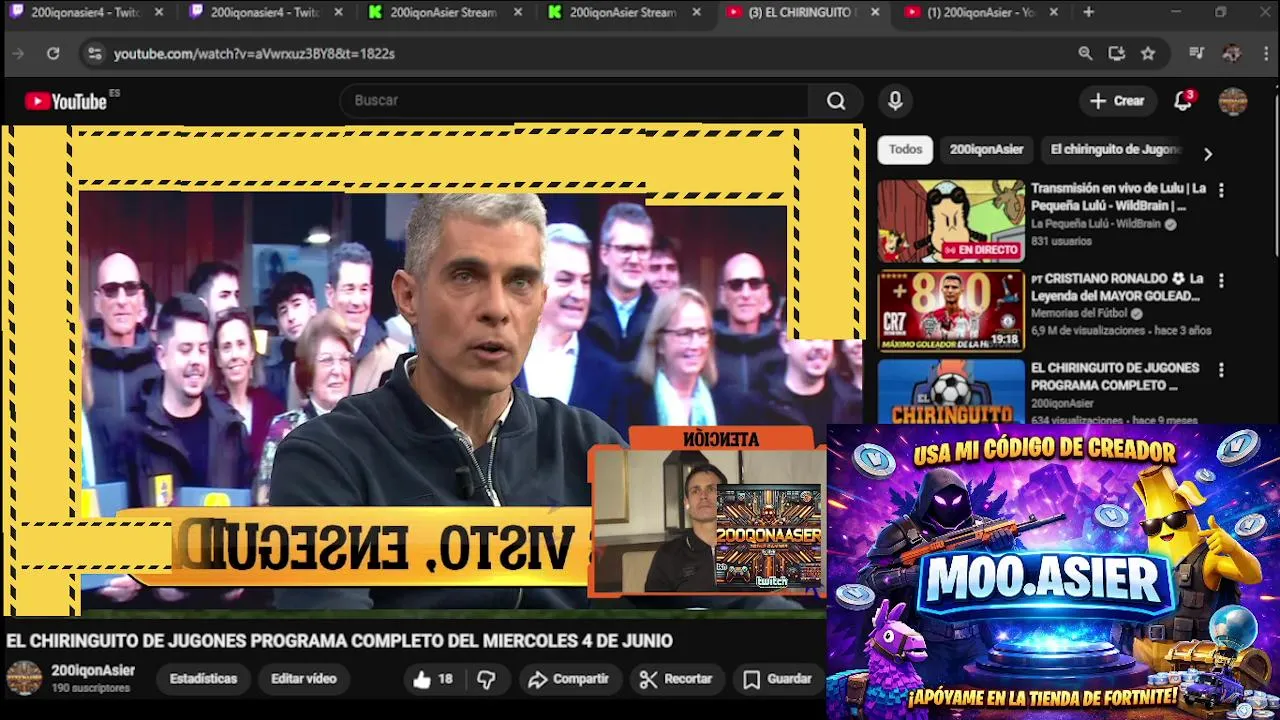The height and width of the screenshot is (720, 1280).
Task: Click the zoom magnifier icon in address bar
Action: pos(1085,54)
